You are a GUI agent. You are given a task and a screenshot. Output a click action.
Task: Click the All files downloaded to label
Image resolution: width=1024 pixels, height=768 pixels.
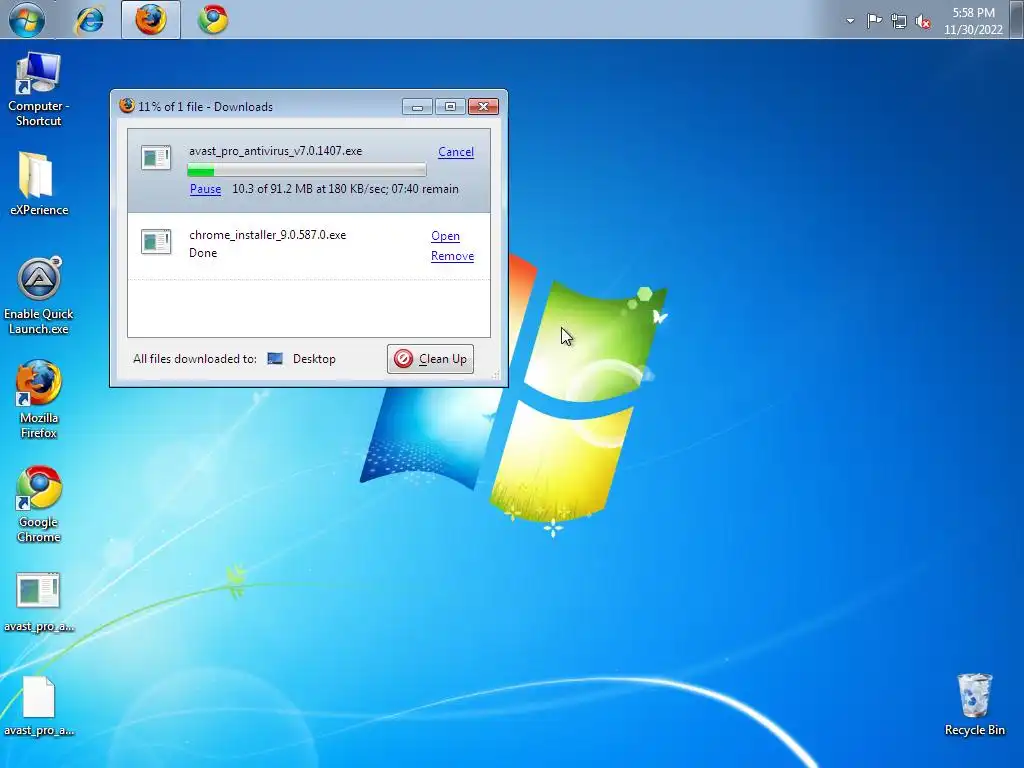(195, 359)
